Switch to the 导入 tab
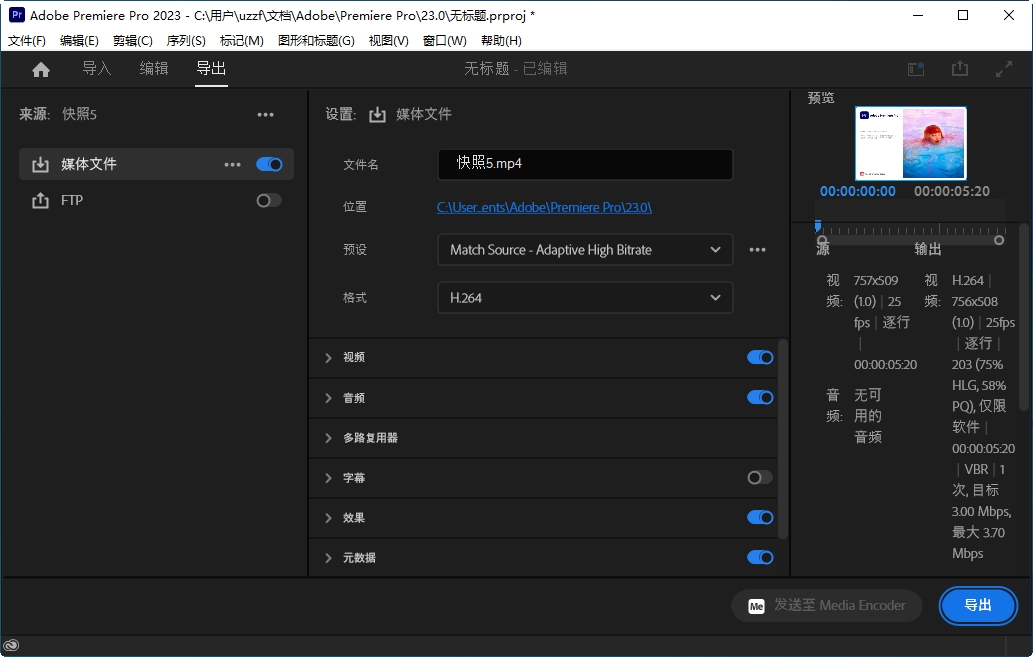The width and height of the screenshot is (1033, 657). (x=96, y=68)
